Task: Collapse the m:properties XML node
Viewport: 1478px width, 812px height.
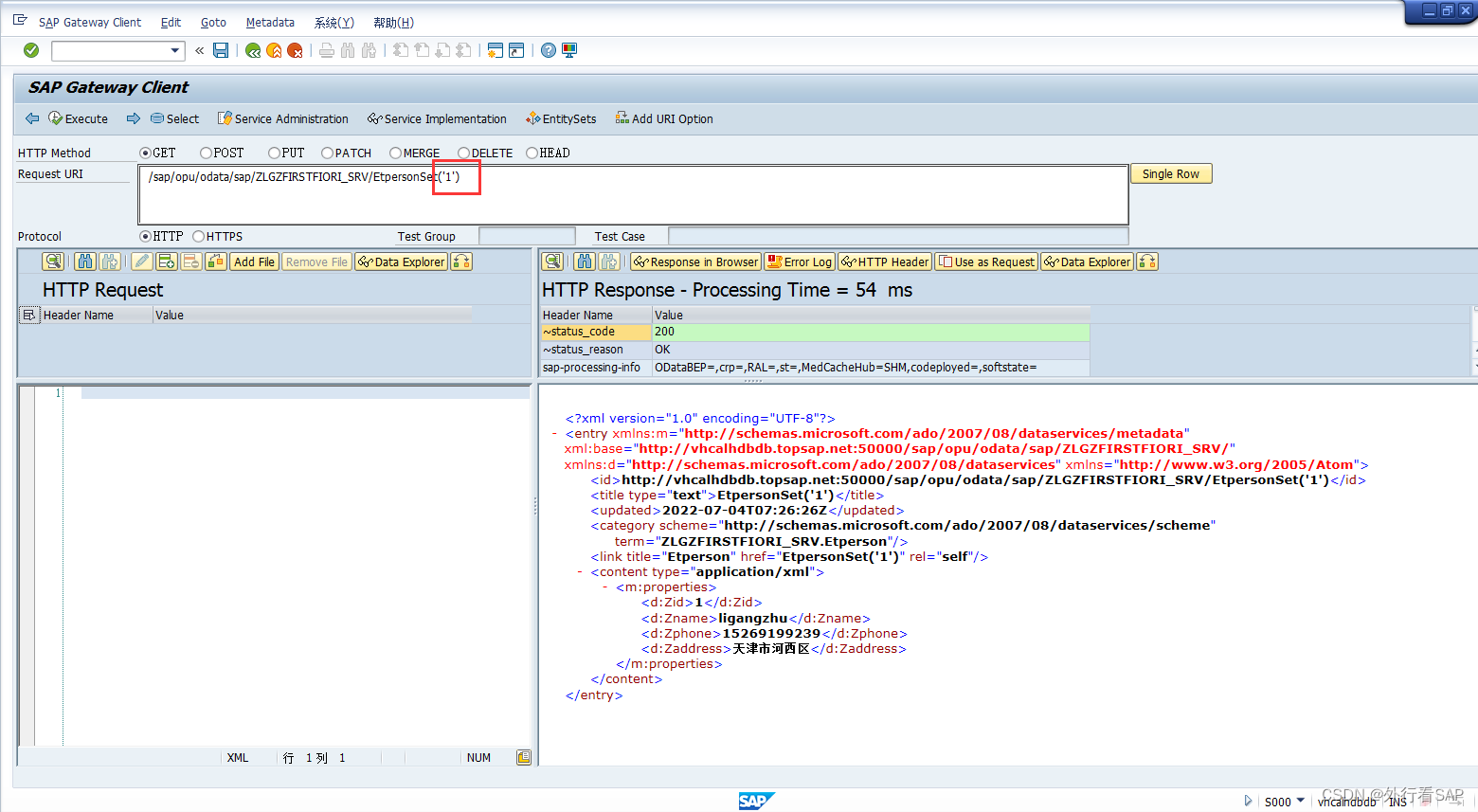Action: [x=604, y=587]
